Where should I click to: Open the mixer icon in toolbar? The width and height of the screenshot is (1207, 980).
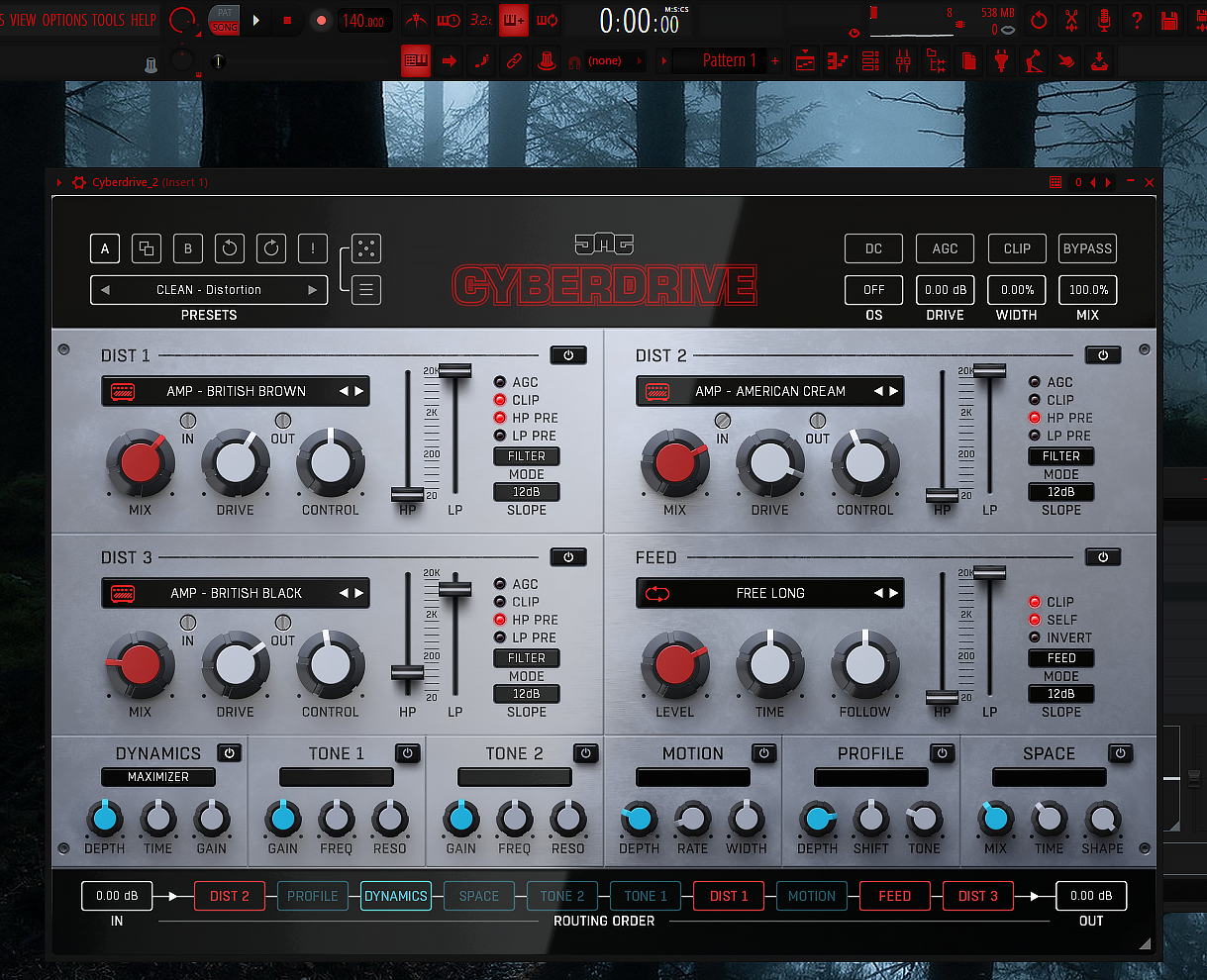point(903,61)
